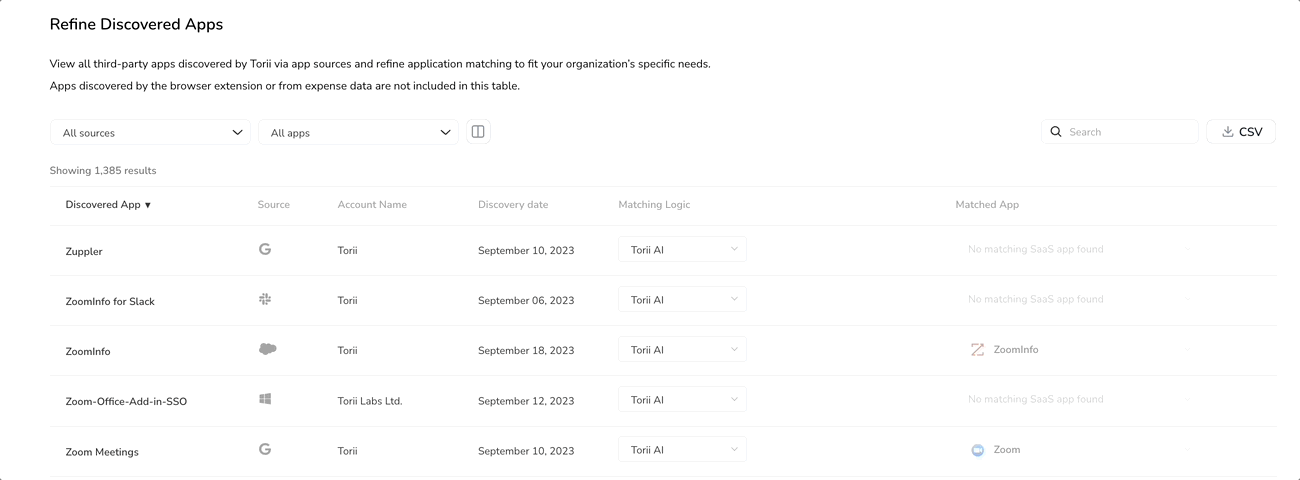Expand Matching Logic dropdown for Zuppler
The width and height of the screenshot is (1300, 480).
tap(682, 249)
